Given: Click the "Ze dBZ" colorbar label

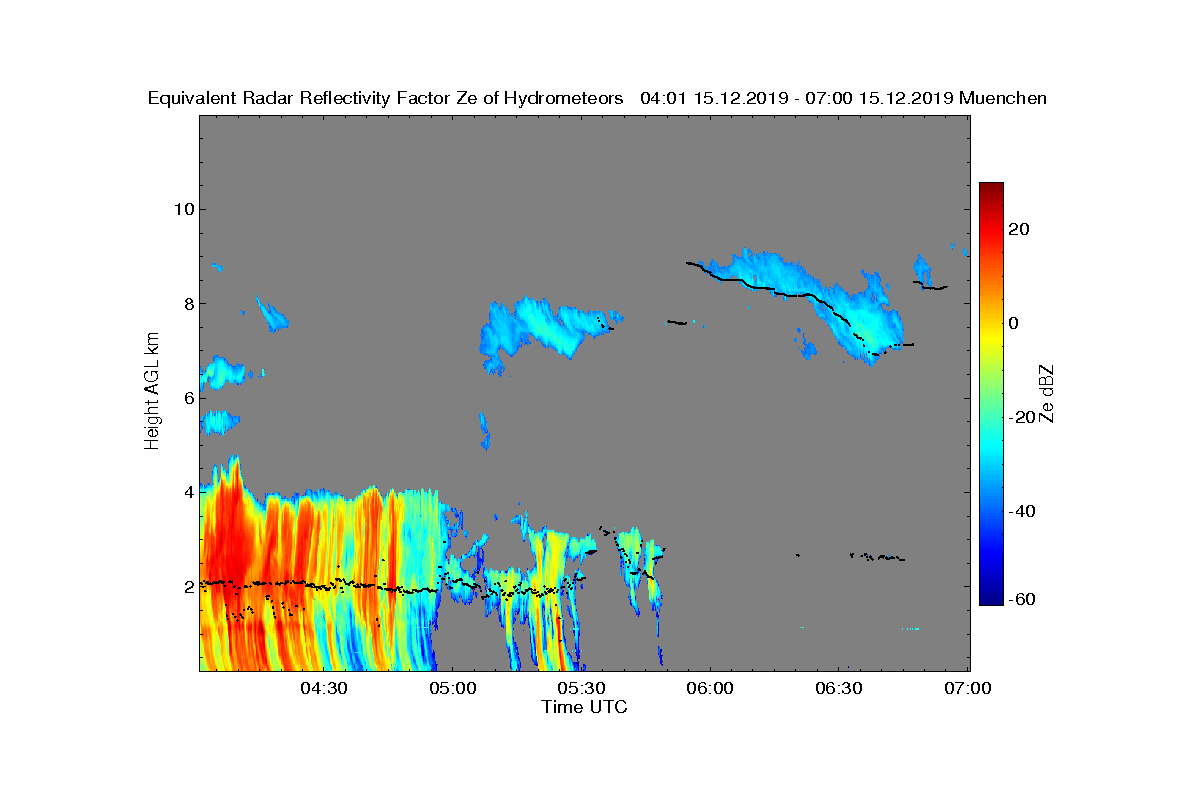Looking at the screenshot, I should point(1047,393).
